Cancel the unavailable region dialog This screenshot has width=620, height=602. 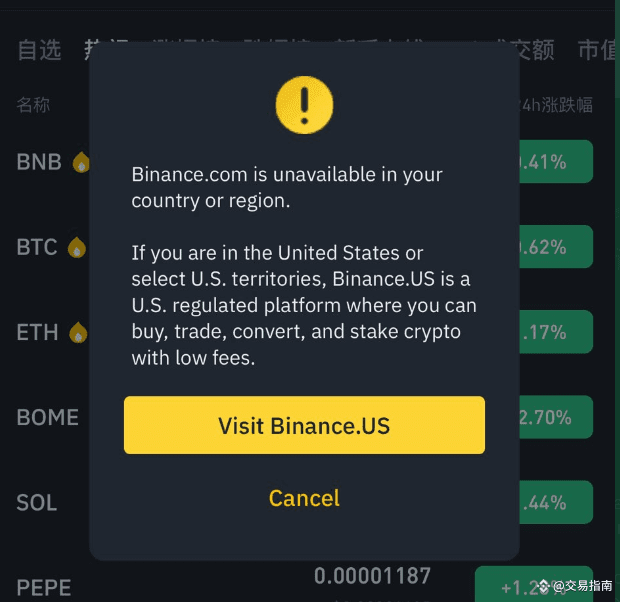click(x=304, y=498)
